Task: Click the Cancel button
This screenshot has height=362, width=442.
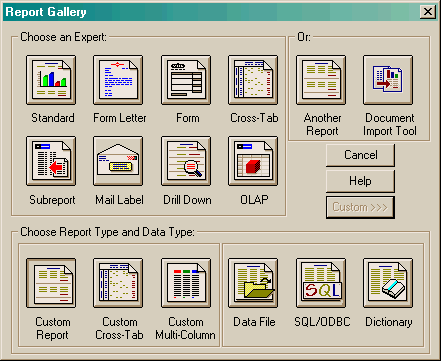Action: [x=360, y=155]
